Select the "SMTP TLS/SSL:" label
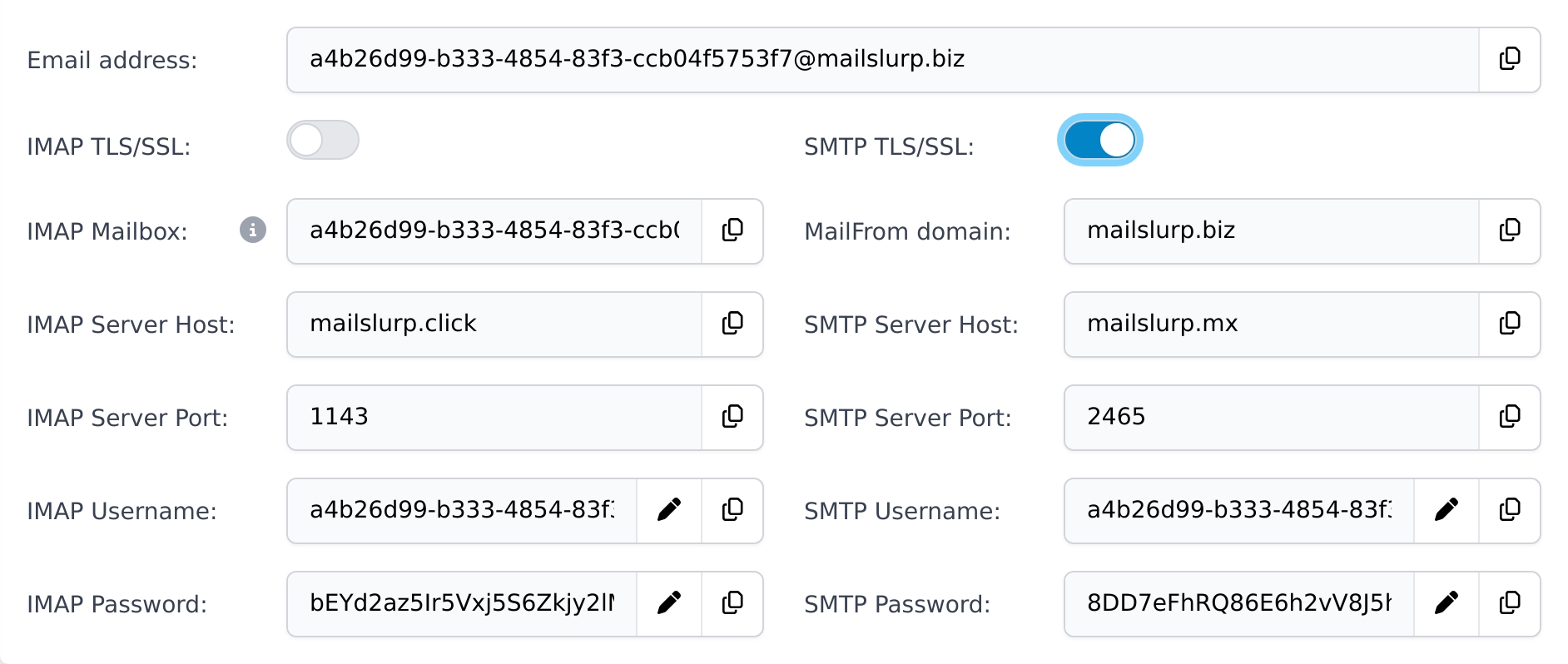Screen dimensions: 1568x664 click(889, 146)
